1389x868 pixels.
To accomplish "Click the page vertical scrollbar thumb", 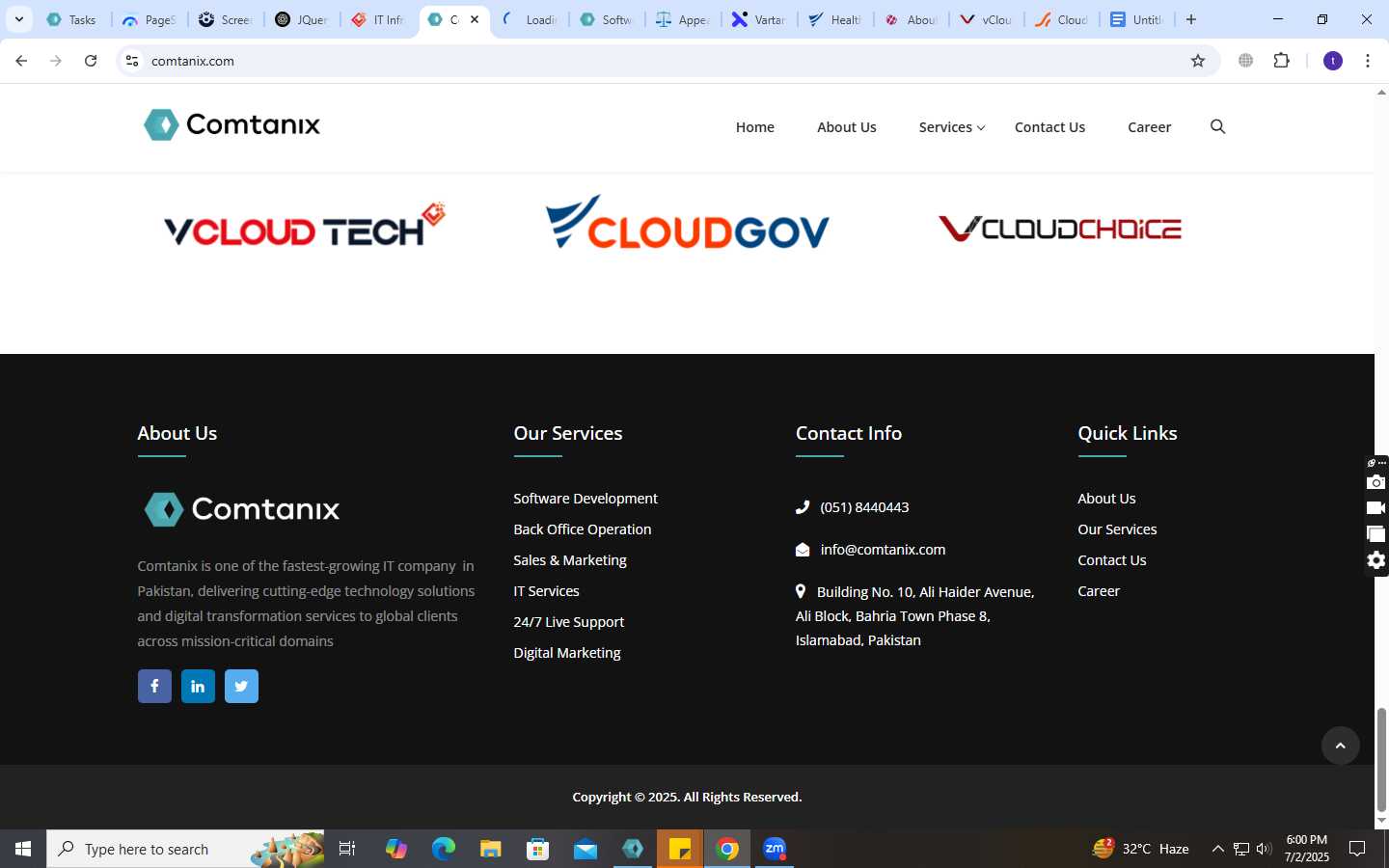I will tap(1381, 760).
